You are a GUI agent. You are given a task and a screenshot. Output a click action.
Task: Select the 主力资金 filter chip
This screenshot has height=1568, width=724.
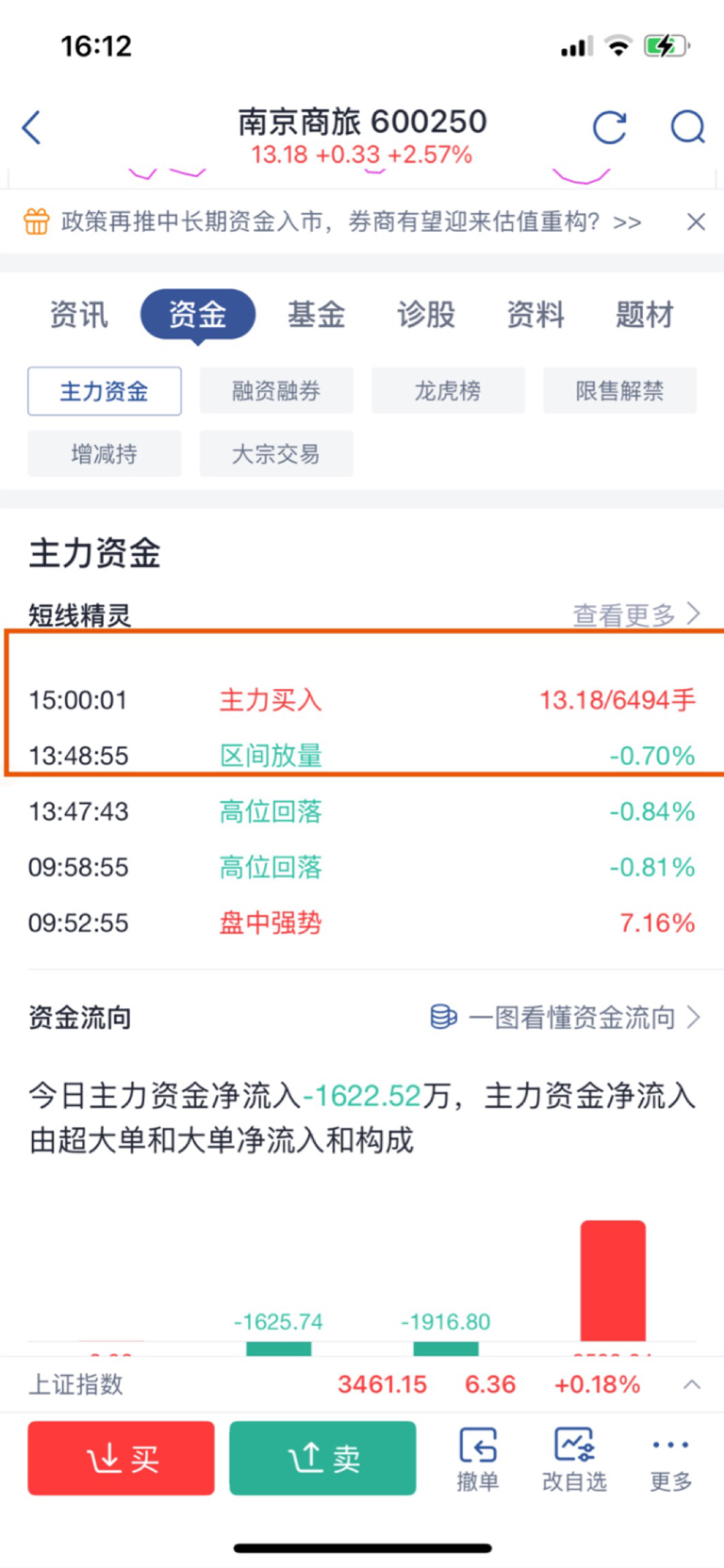(105, 391)
